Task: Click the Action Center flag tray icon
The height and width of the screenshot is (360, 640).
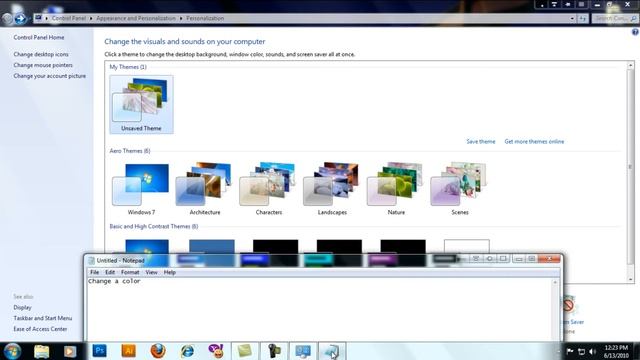Action: [570, 351]
